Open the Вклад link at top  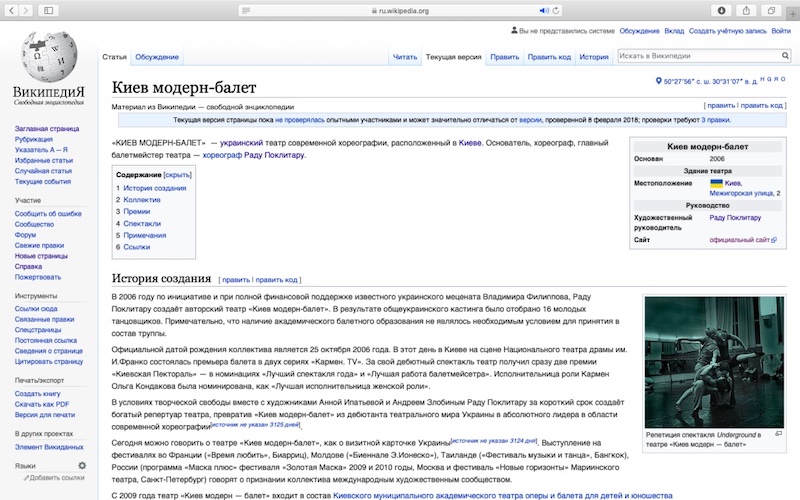coord(674,31)
